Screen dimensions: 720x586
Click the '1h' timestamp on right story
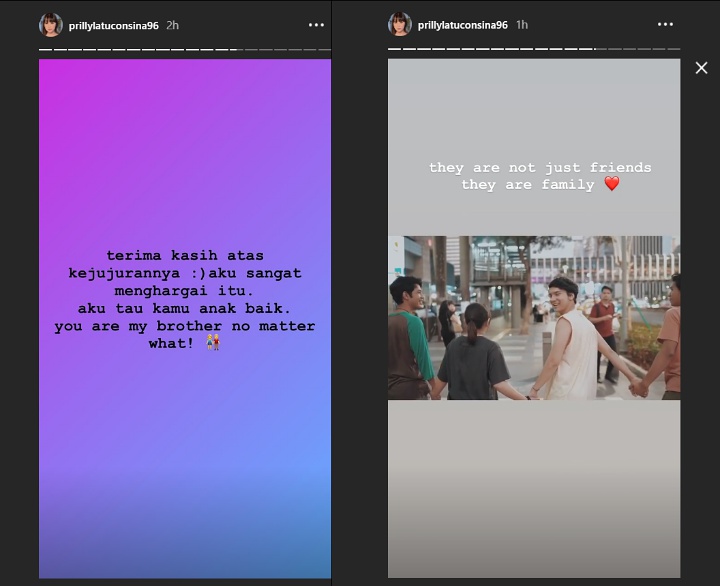(522, 25)
